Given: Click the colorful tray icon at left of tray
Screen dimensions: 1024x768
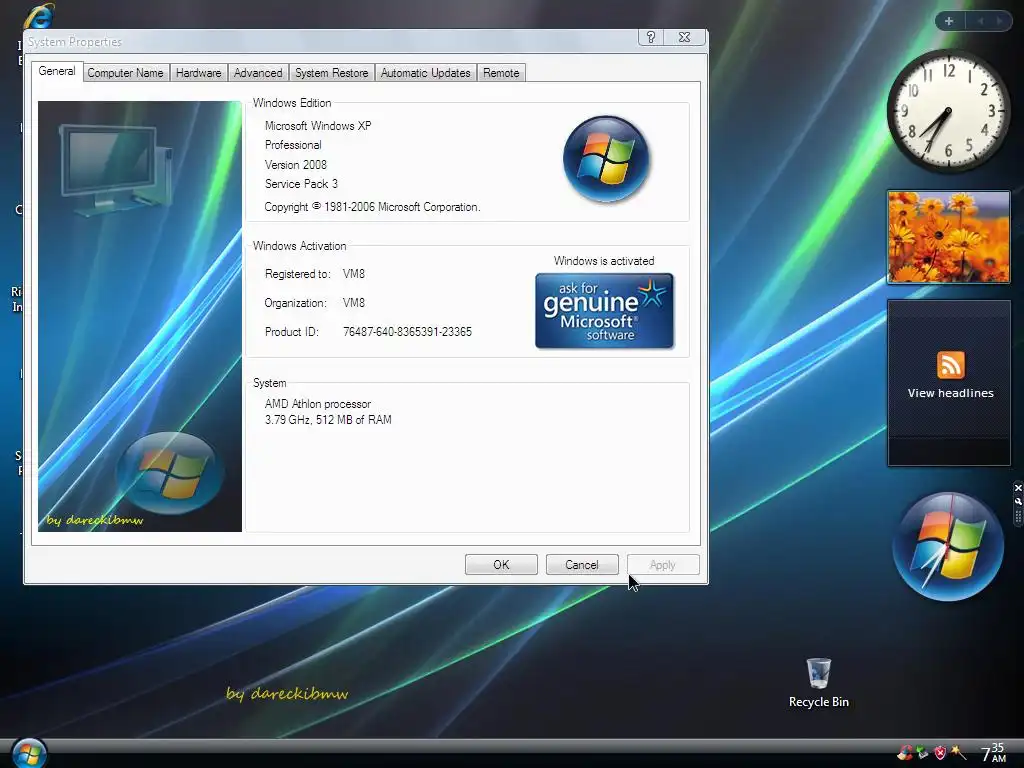Looking at the screenshot, I should click(904, 752).
